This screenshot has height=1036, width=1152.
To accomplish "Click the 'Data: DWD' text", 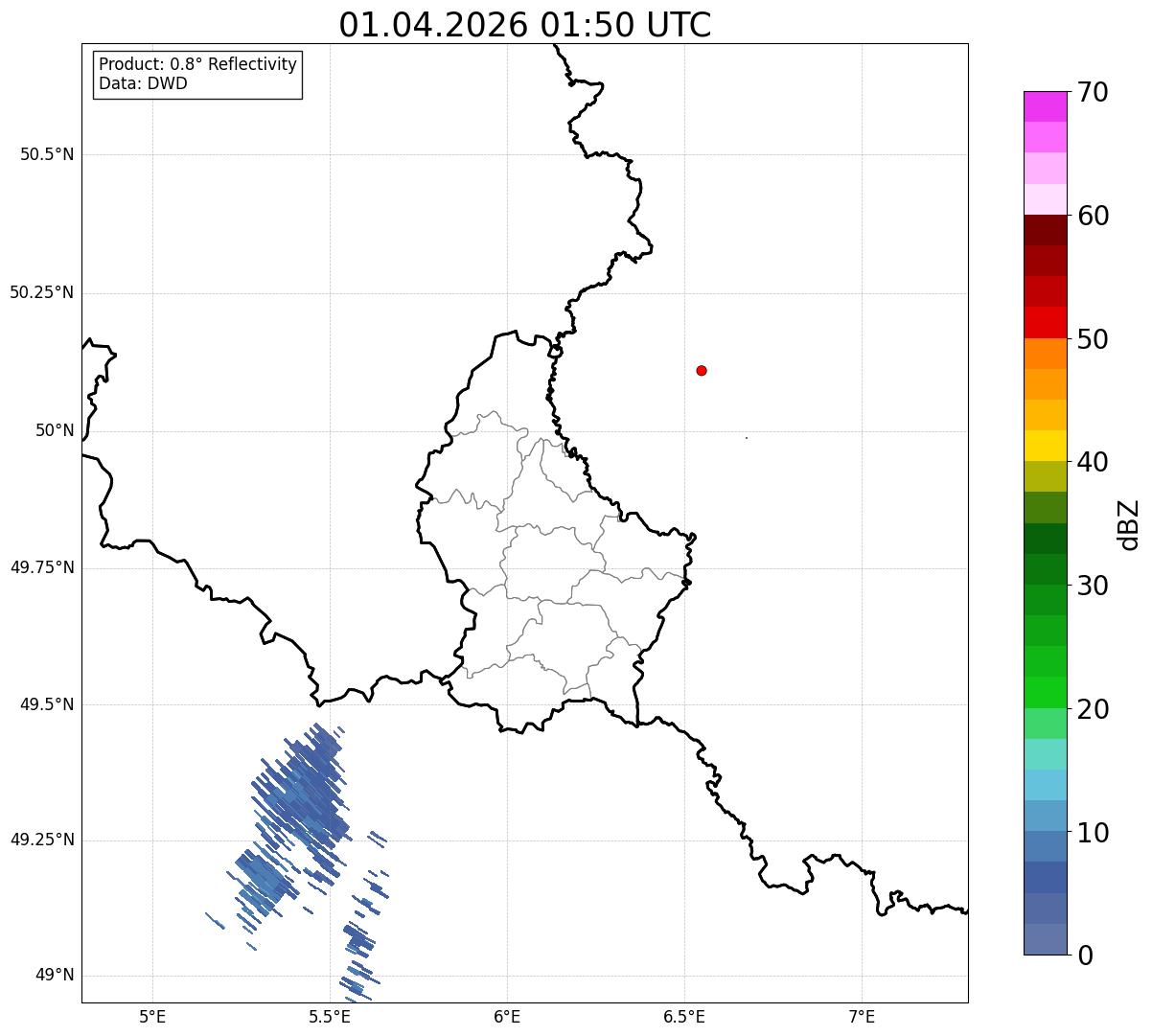I will pos(143,83).
